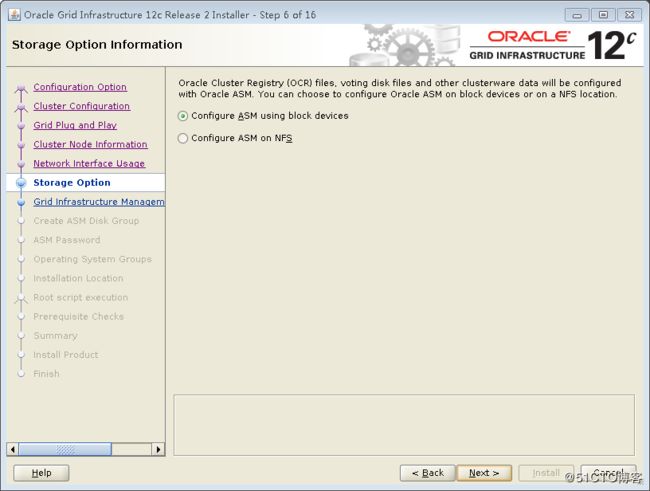Click the Cluster Configuration step marker icon
Viewport: 650px width, 491px height.
pyautogui.click(x=21, y=107)
